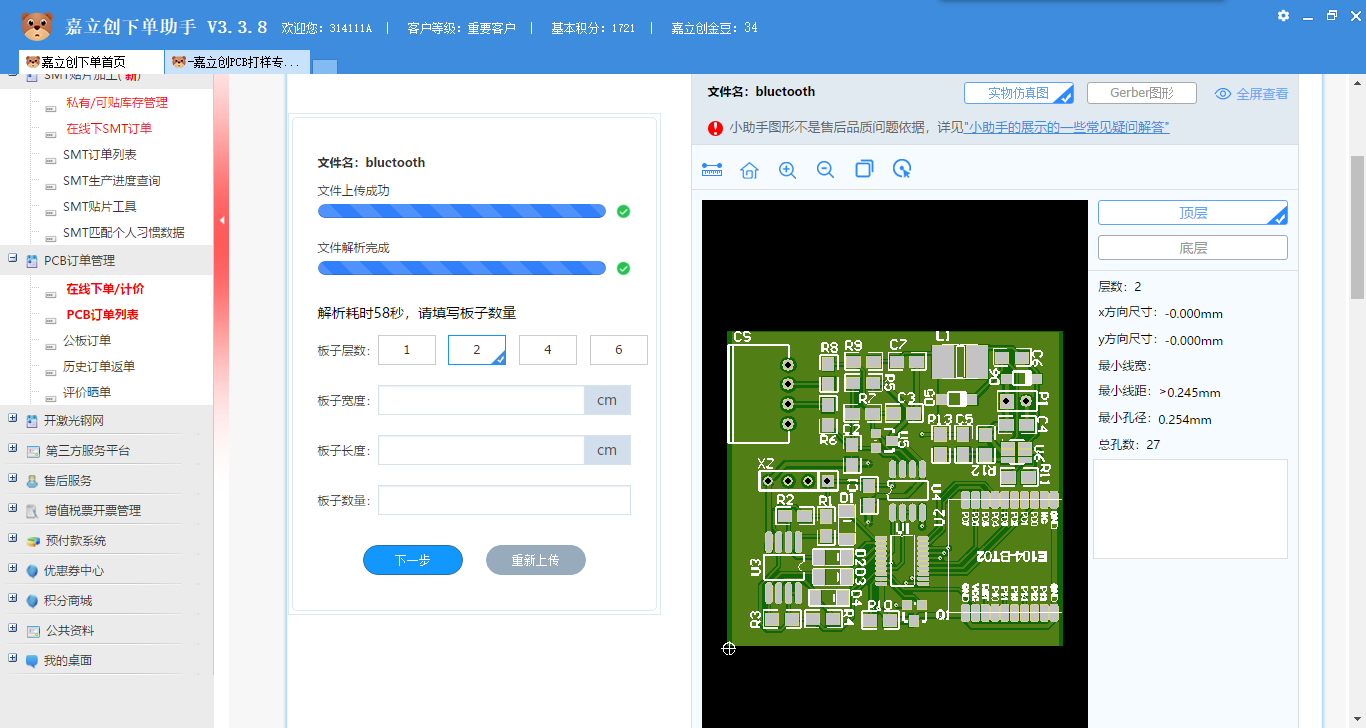Zoom in on the PCB preview
This screenshot has height=728, width=1366.
click(x=787, y=170)
